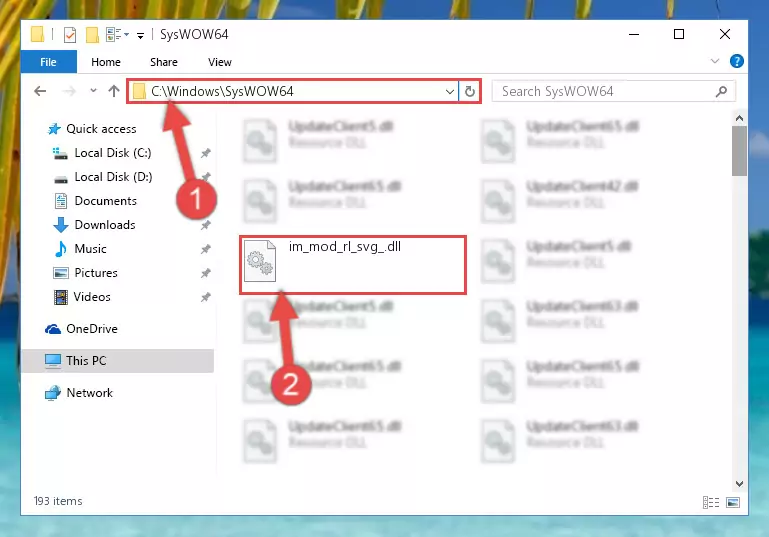Switch to the Home ribbon tab
This screenshot has width=769, height=537.
pos(105,62)
